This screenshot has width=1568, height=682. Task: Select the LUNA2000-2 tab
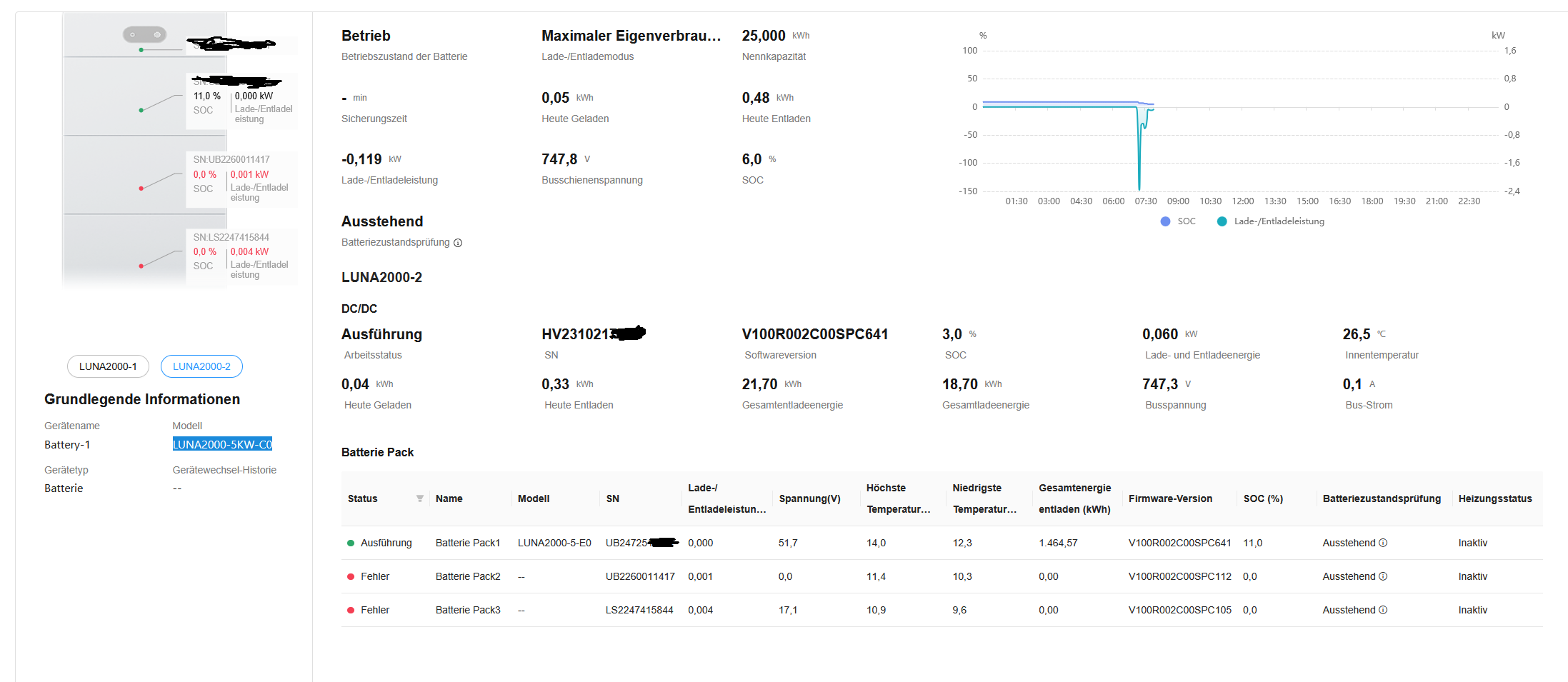[201, 366]
